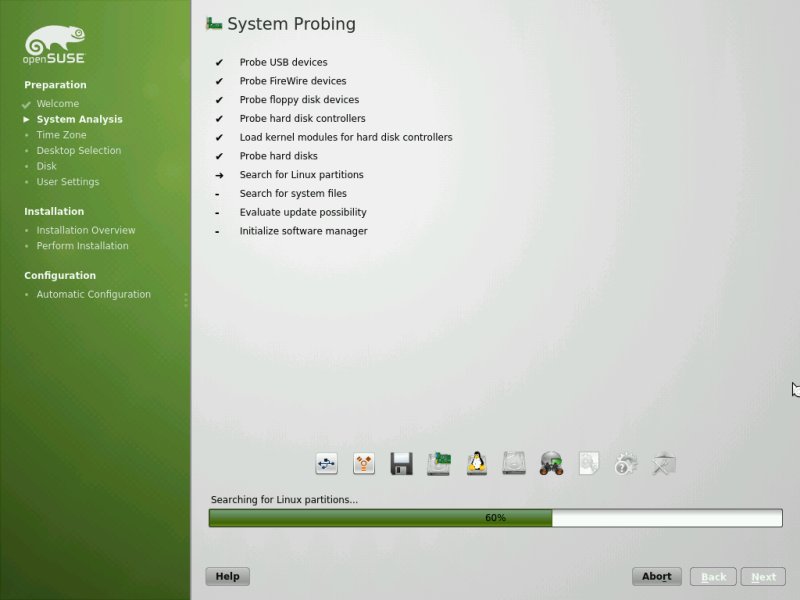
Task: Select the Disk sidebar step
Action: click(x=46, y=166)
